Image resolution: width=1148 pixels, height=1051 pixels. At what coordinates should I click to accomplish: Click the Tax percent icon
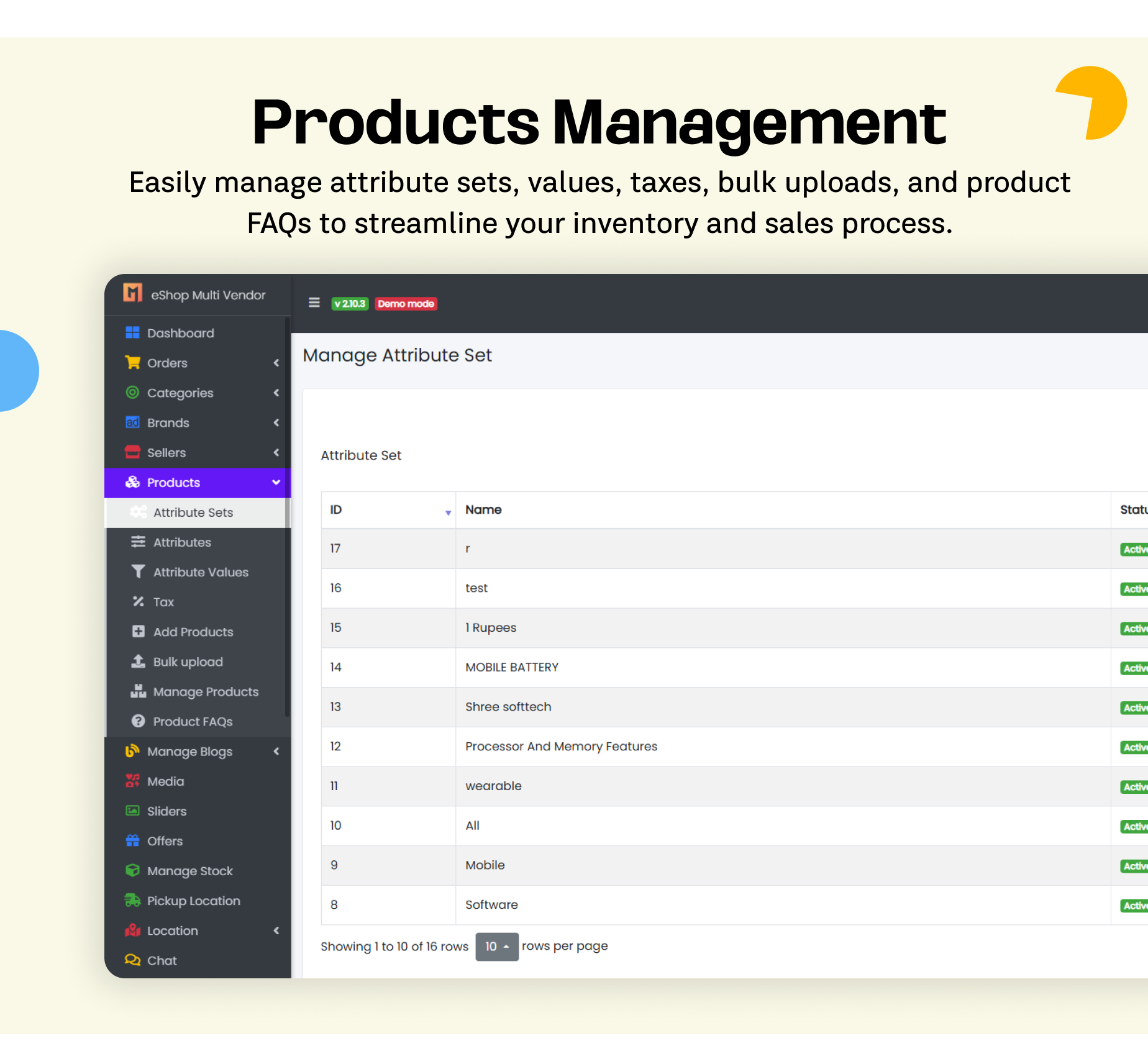pos(138,602)
